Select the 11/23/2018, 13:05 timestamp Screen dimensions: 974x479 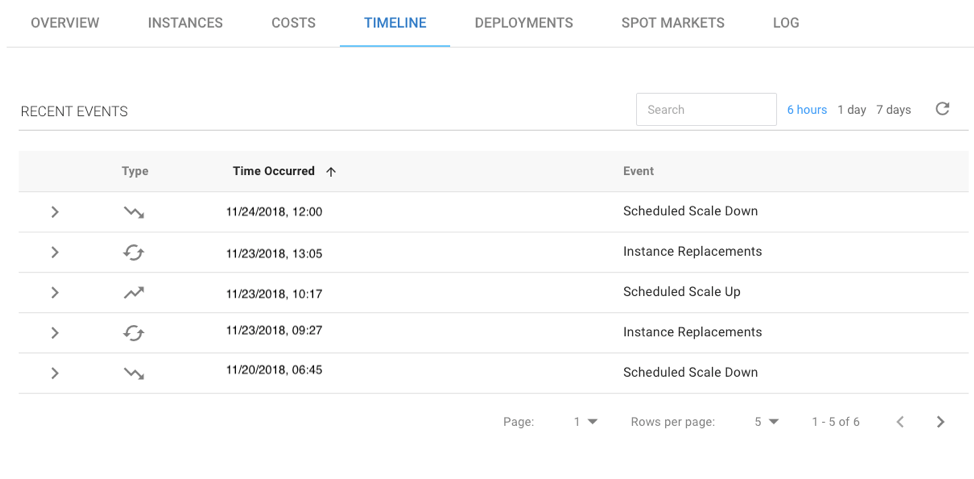point(274,253)
